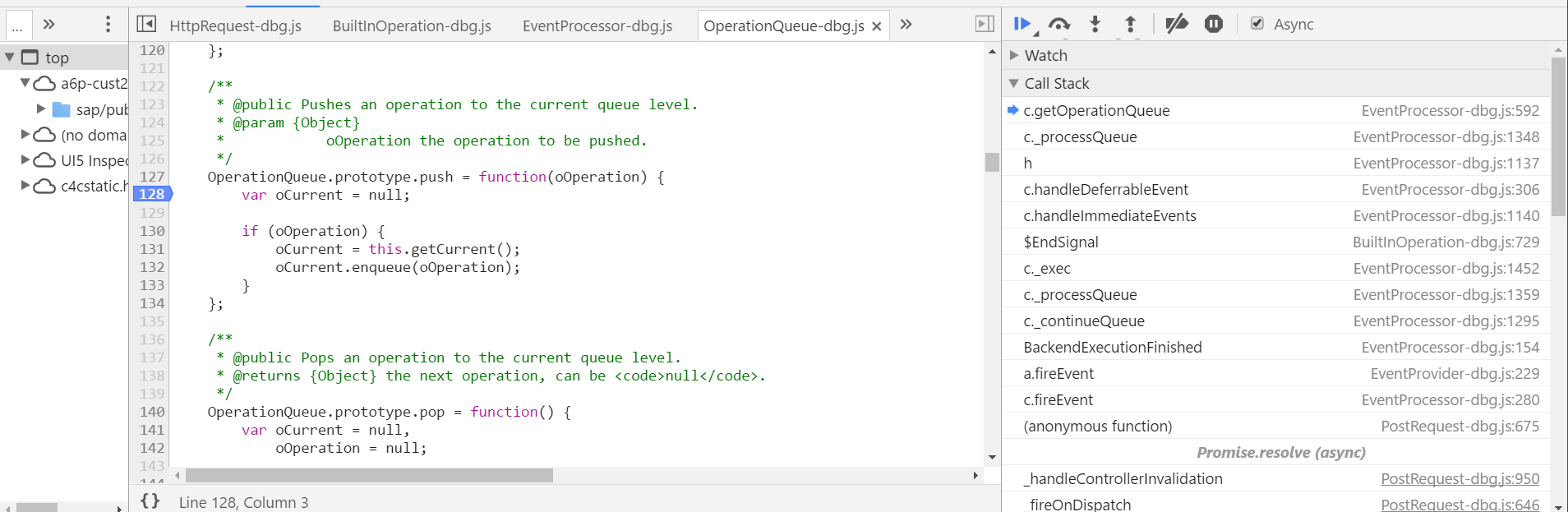
Task: Select _handleControllerInvalidation stack frame
Action: 1276,478
